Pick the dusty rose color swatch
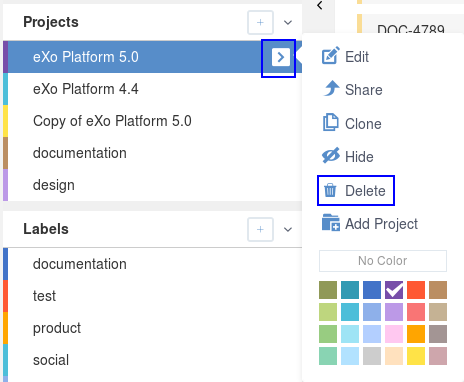464x382 pixels. 438,356
